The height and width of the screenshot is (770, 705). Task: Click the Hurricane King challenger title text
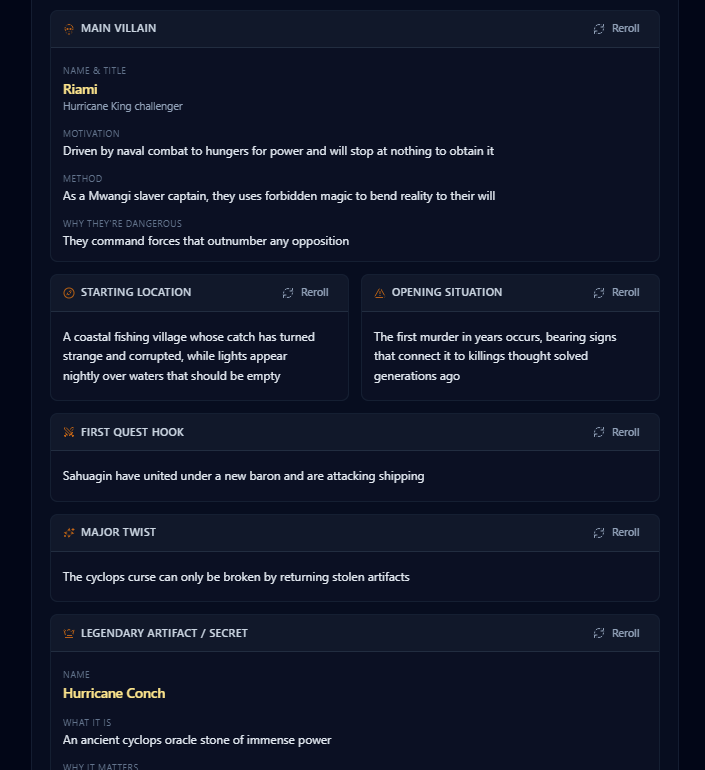123,107
